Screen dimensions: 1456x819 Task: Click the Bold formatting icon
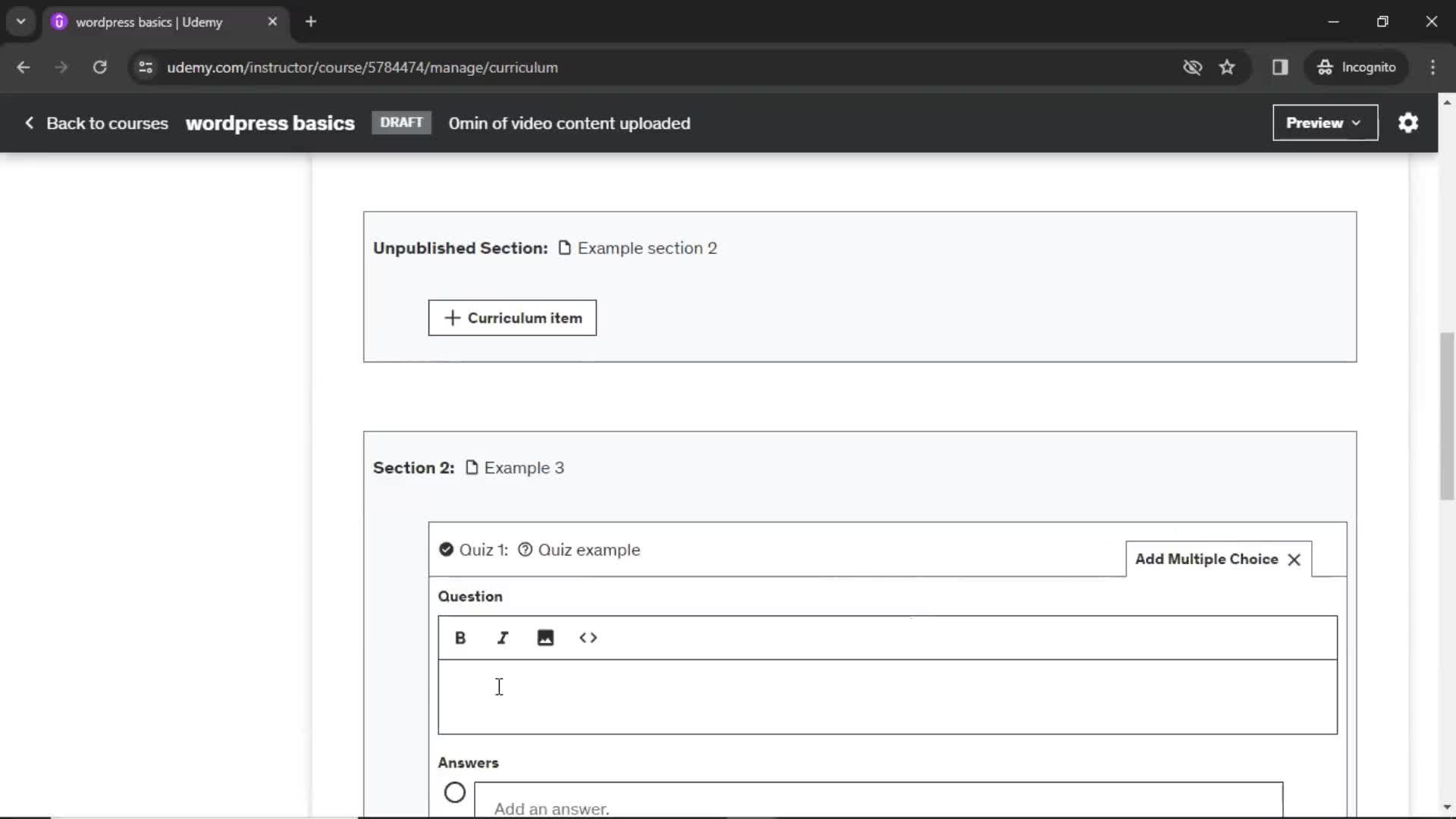pyautogui.click(x=460, y=638)
